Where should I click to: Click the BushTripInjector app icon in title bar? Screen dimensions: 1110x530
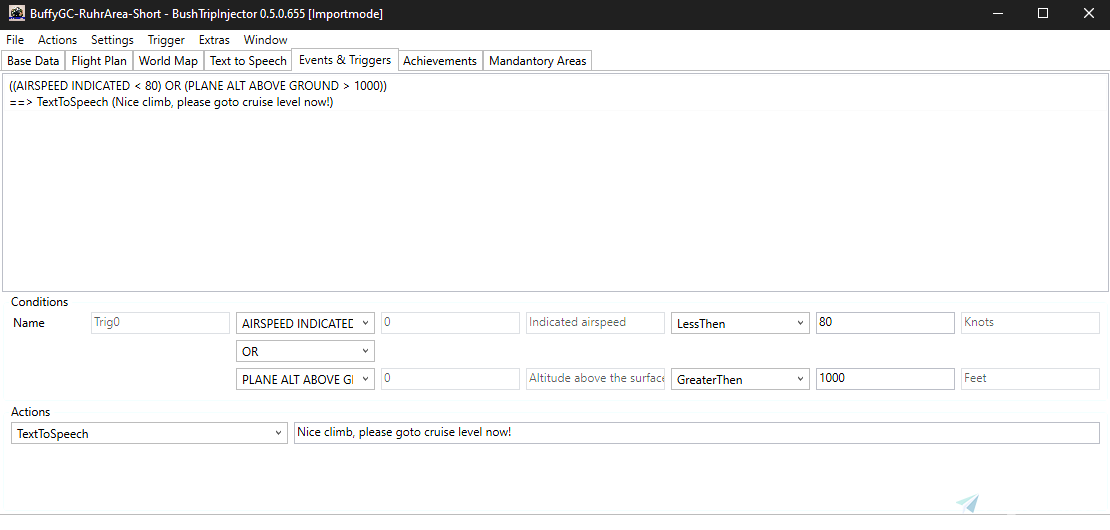coord(16,14)
